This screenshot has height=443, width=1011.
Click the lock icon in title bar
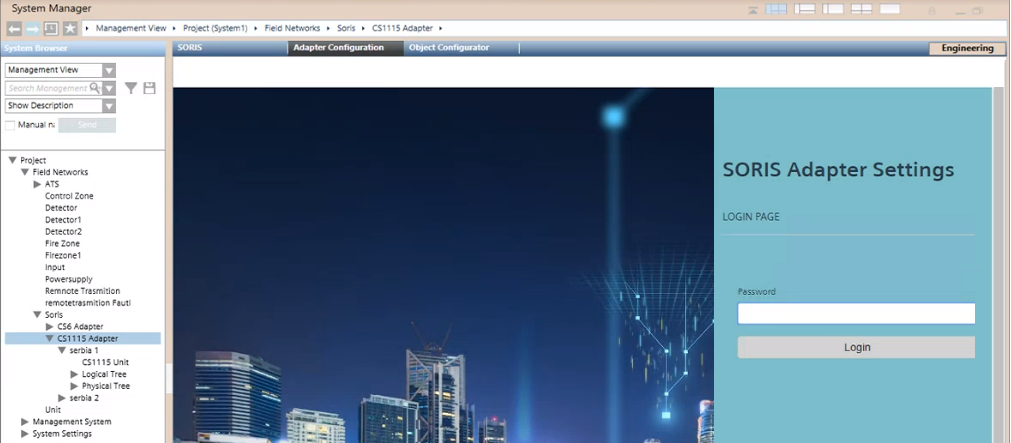[x=932, y=9]
